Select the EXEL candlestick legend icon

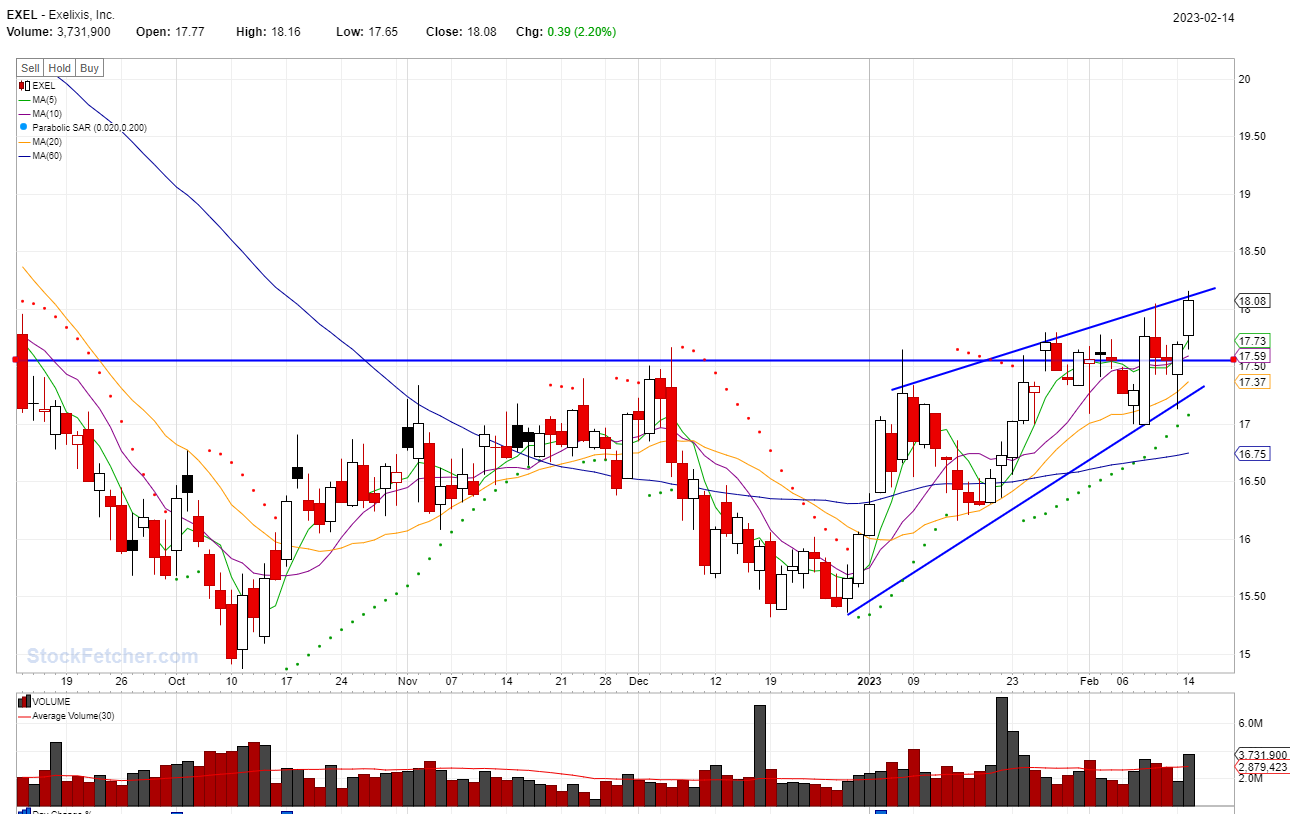(25, 86)
